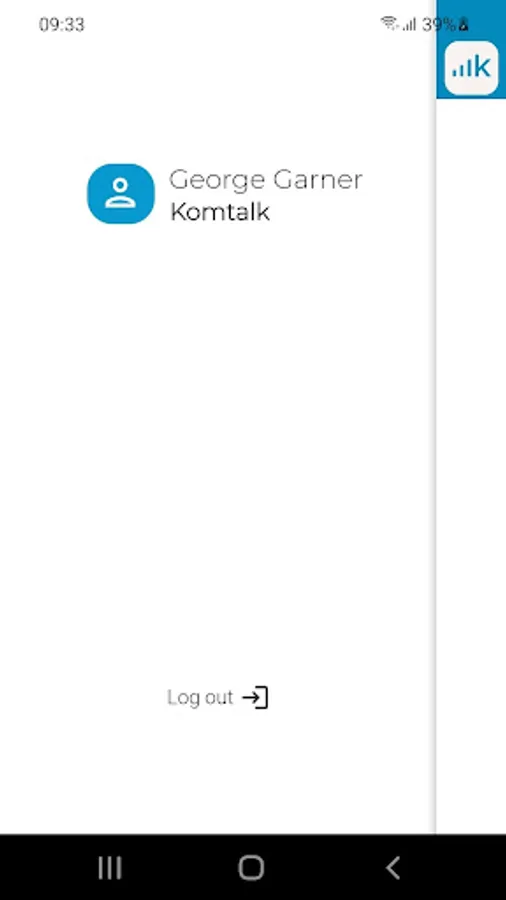Tap the blue header strip beside the logo
The height and width of the screenshot is (900, 506).
[441, 68]
